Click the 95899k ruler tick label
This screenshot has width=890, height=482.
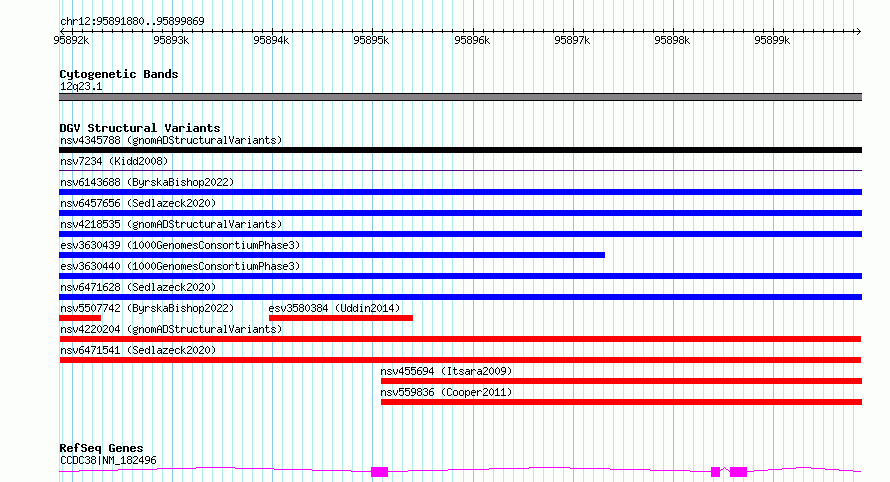(772, 40)
